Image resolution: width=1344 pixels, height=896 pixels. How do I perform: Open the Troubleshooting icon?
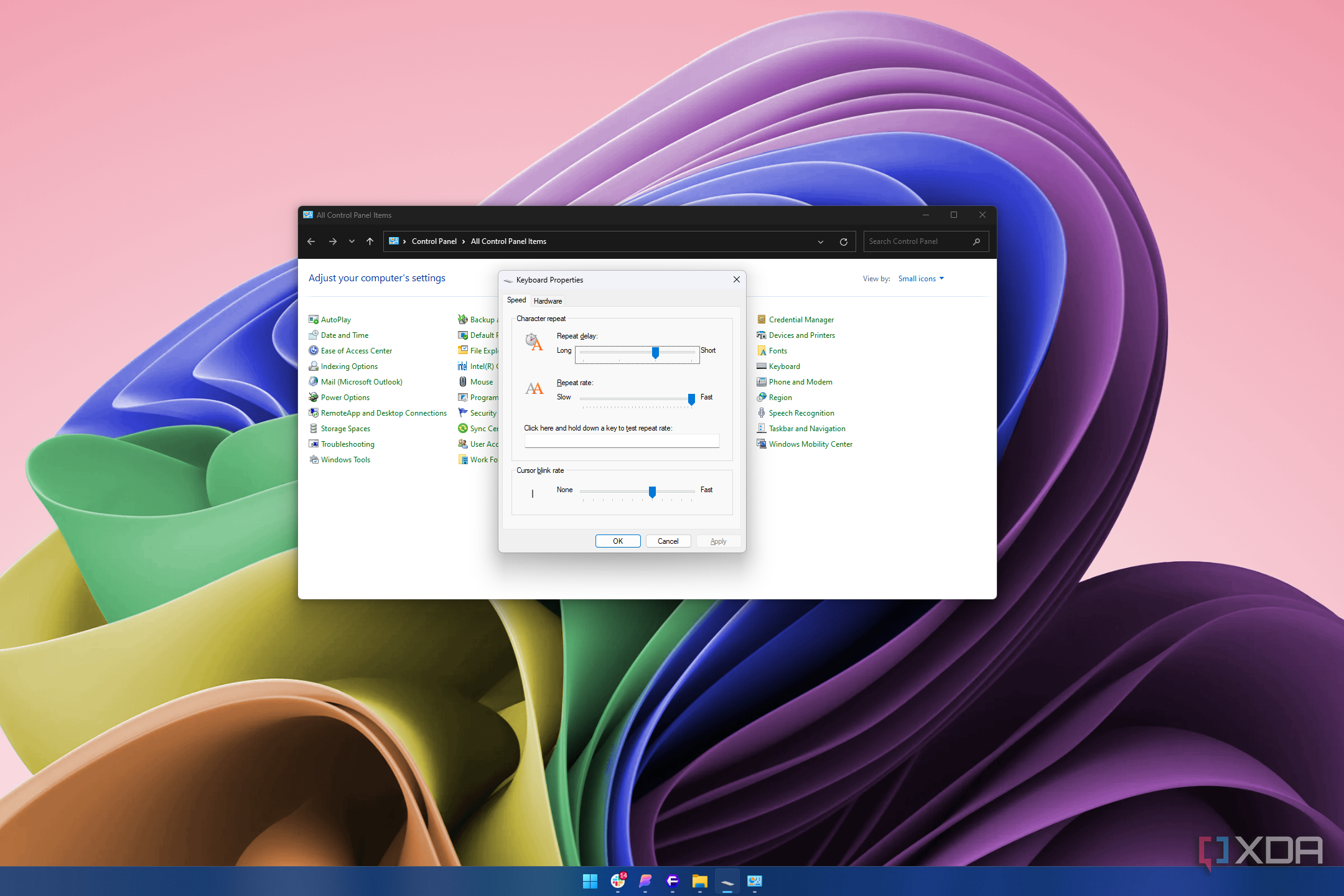coord(314,444)
